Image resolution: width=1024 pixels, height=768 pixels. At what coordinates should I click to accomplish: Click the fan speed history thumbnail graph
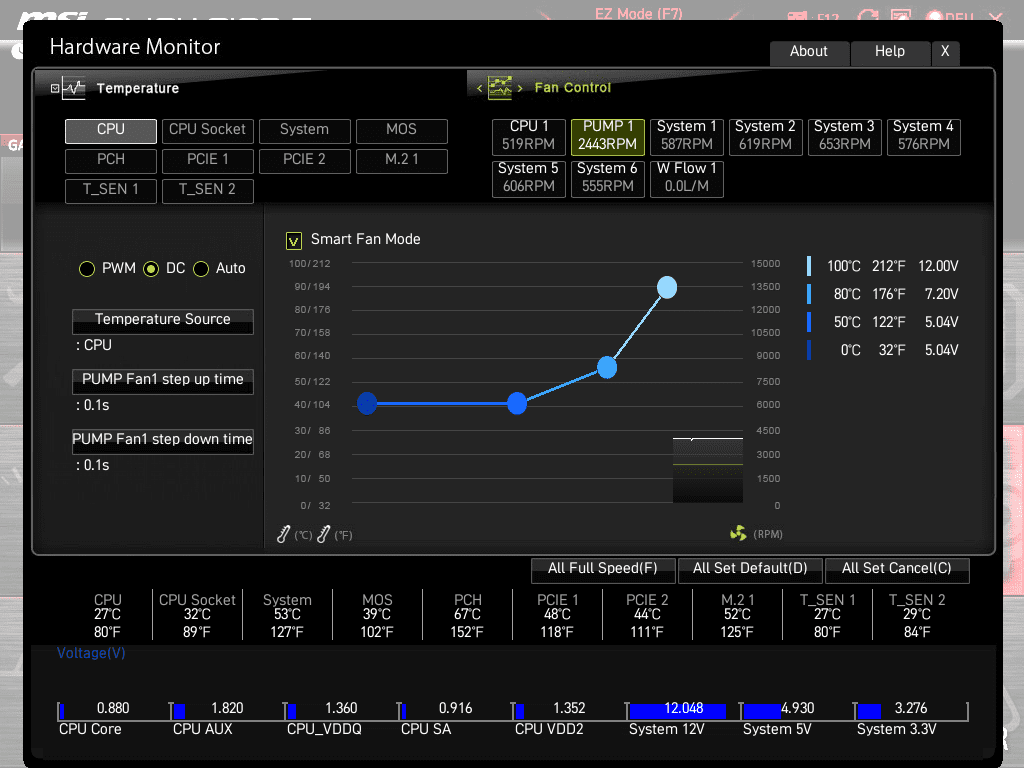point(708,470)
